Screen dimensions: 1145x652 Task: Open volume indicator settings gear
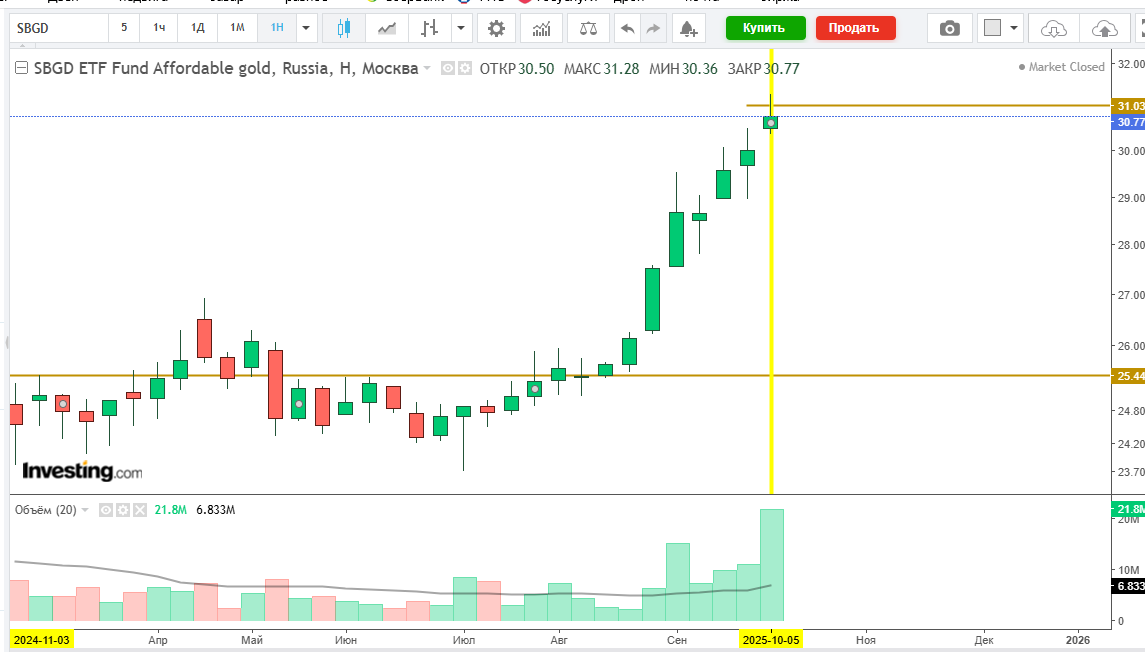(123, 510)
